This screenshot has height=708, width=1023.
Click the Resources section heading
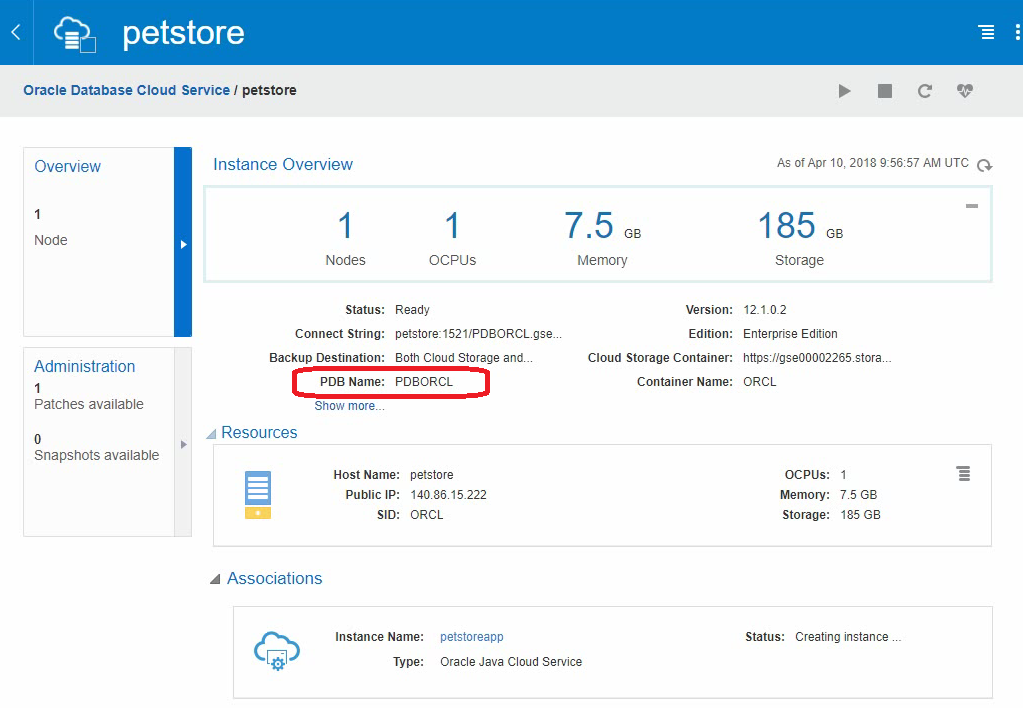coord(259,433)
